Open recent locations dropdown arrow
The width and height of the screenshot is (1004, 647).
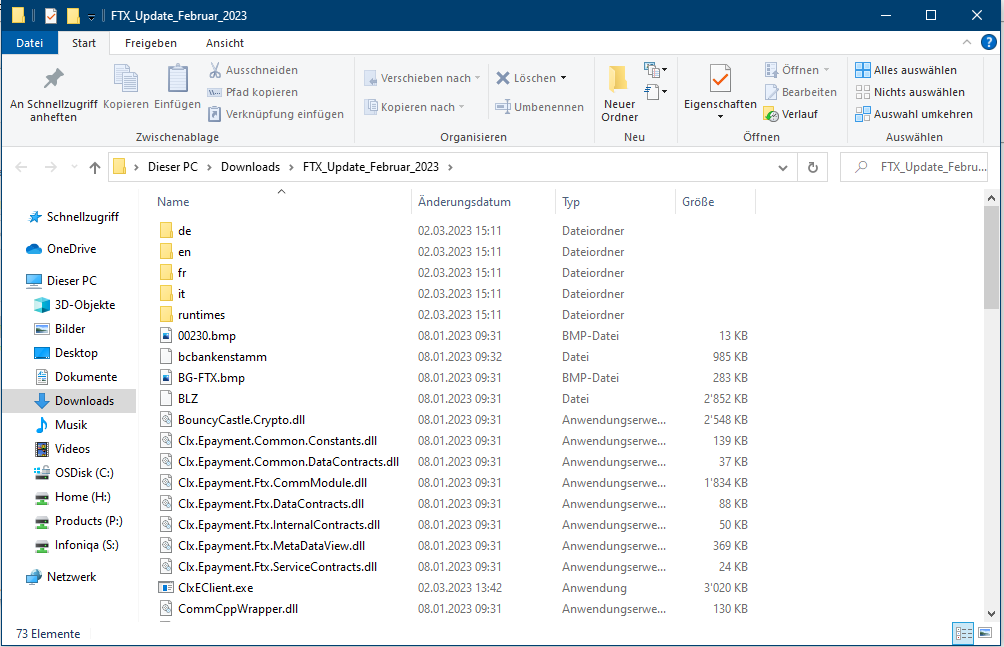tap(74, 167)
